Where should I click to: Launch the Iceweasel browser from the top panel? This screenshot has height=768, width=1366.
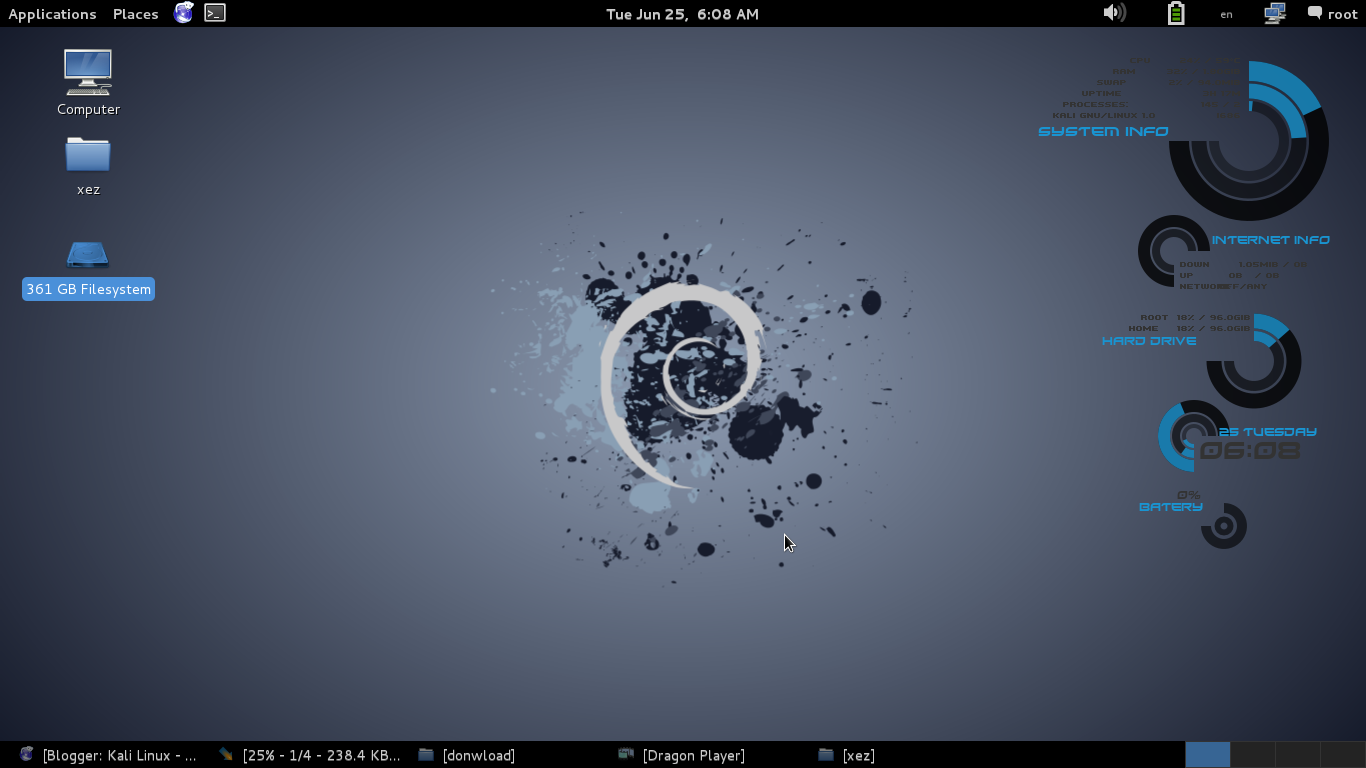(183, 13)
